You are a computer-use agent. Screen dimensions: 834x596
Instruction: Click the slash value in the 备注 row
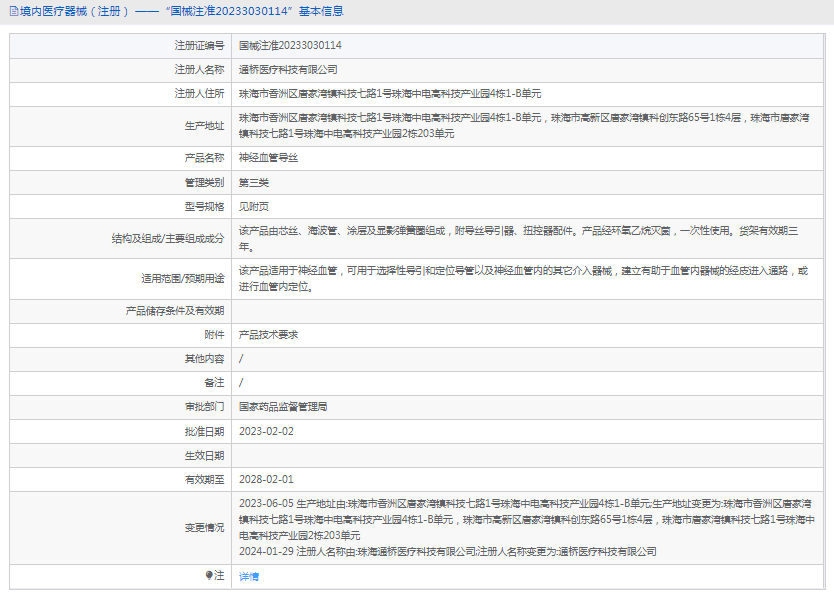(241, 383)
